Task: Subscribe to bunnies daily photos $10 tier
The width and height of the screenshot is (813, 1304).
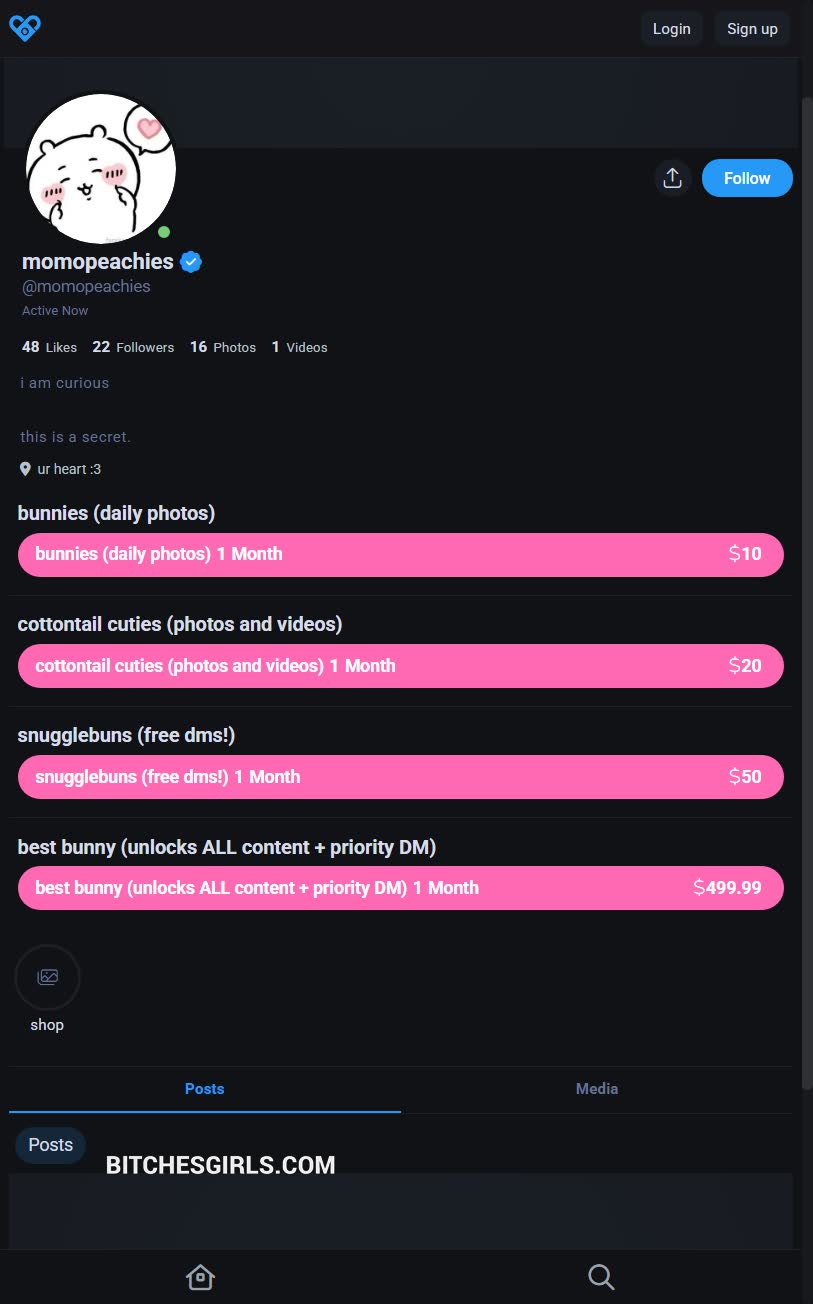Action: tap(400, 554)
